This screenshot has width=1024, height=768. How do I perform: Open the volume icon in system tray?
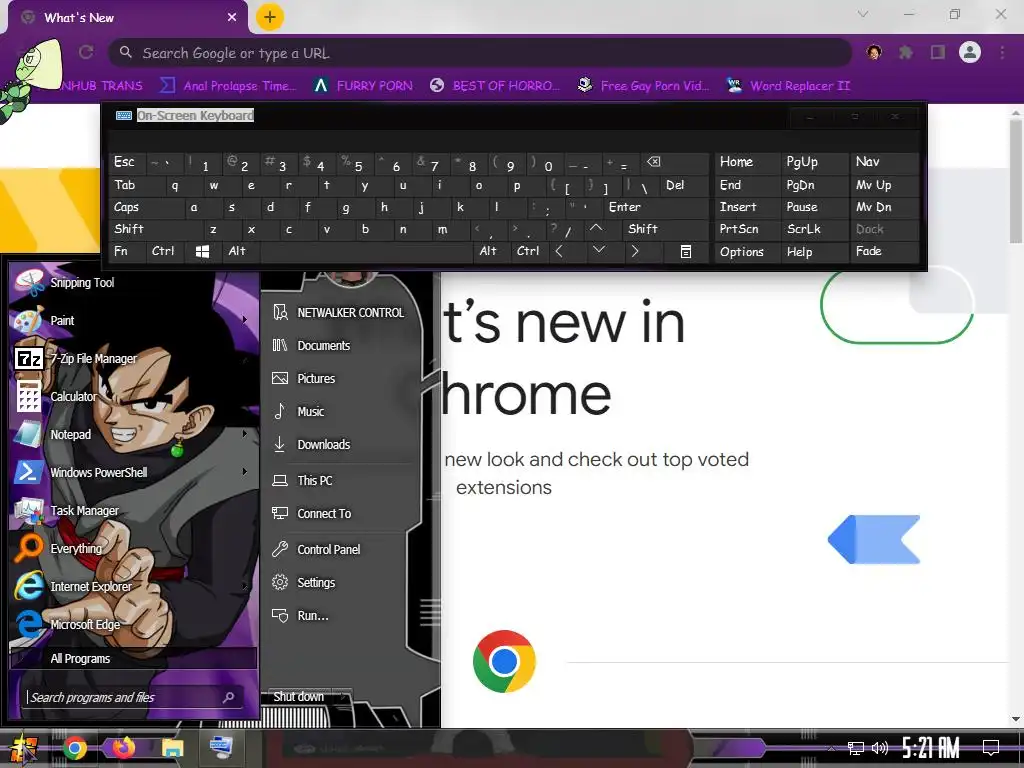click(880, 748)
